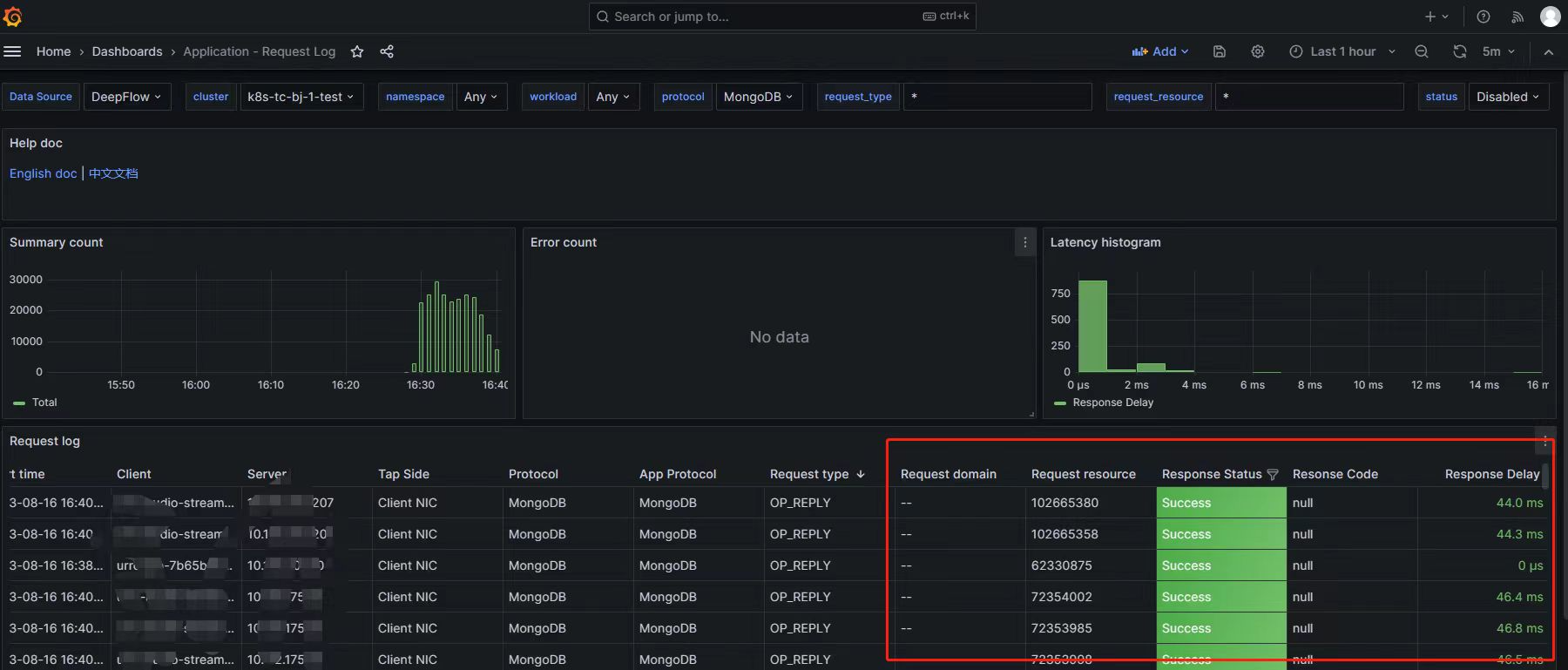Open the hamburger navigation menu

(12, 51)
